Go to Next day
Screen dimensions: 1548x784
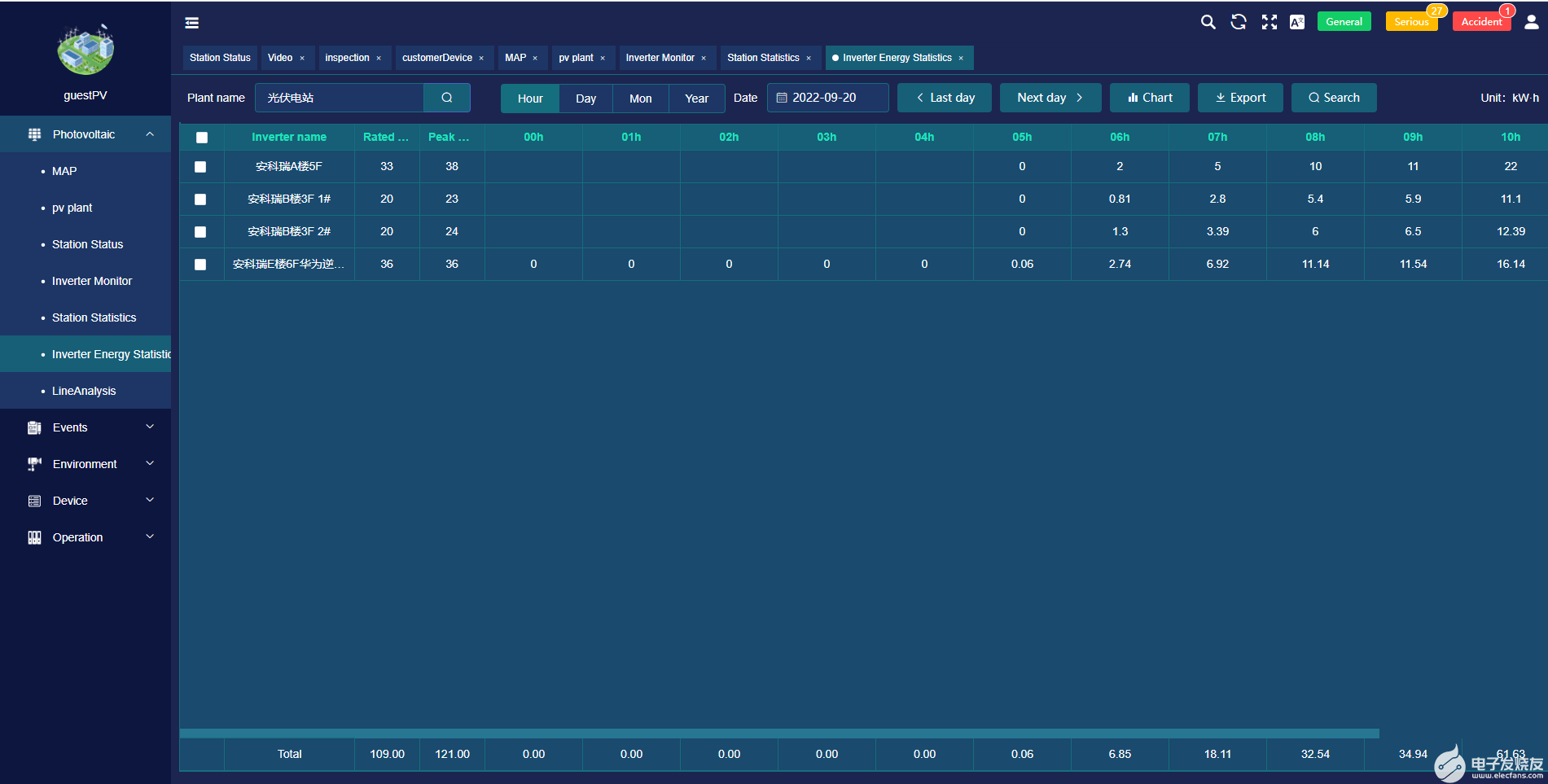[x=1050, y=98]
